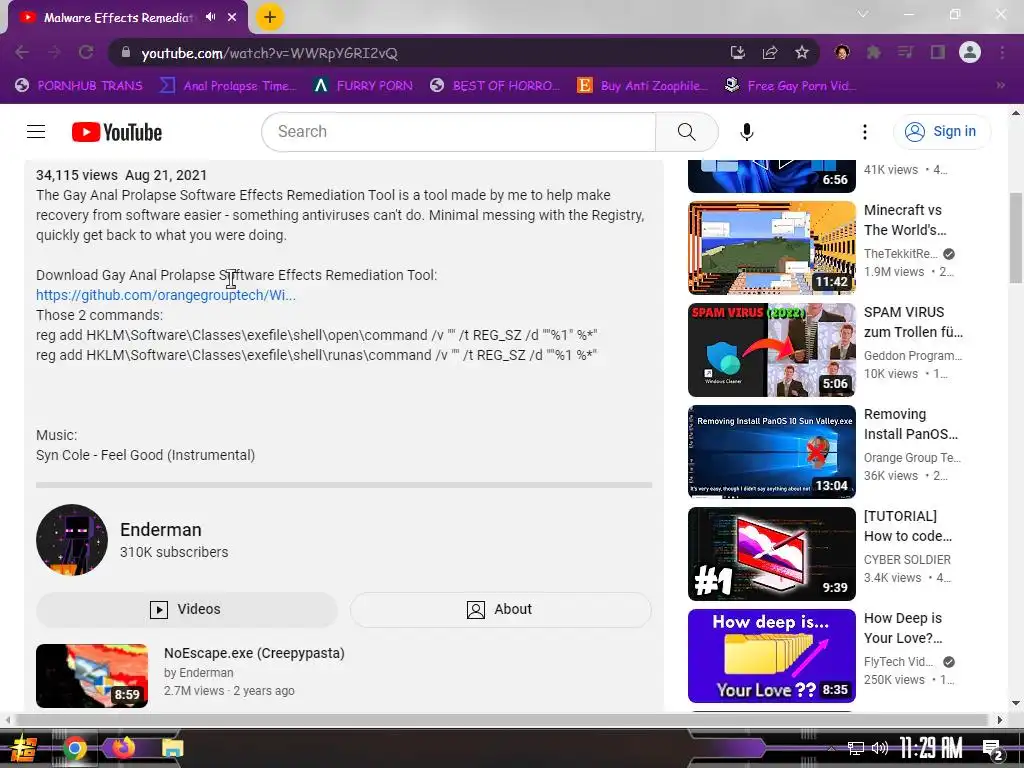Open the Minecraft vs The World's... title
This screenshot has height=768, width=1024.
click(905, 220)
